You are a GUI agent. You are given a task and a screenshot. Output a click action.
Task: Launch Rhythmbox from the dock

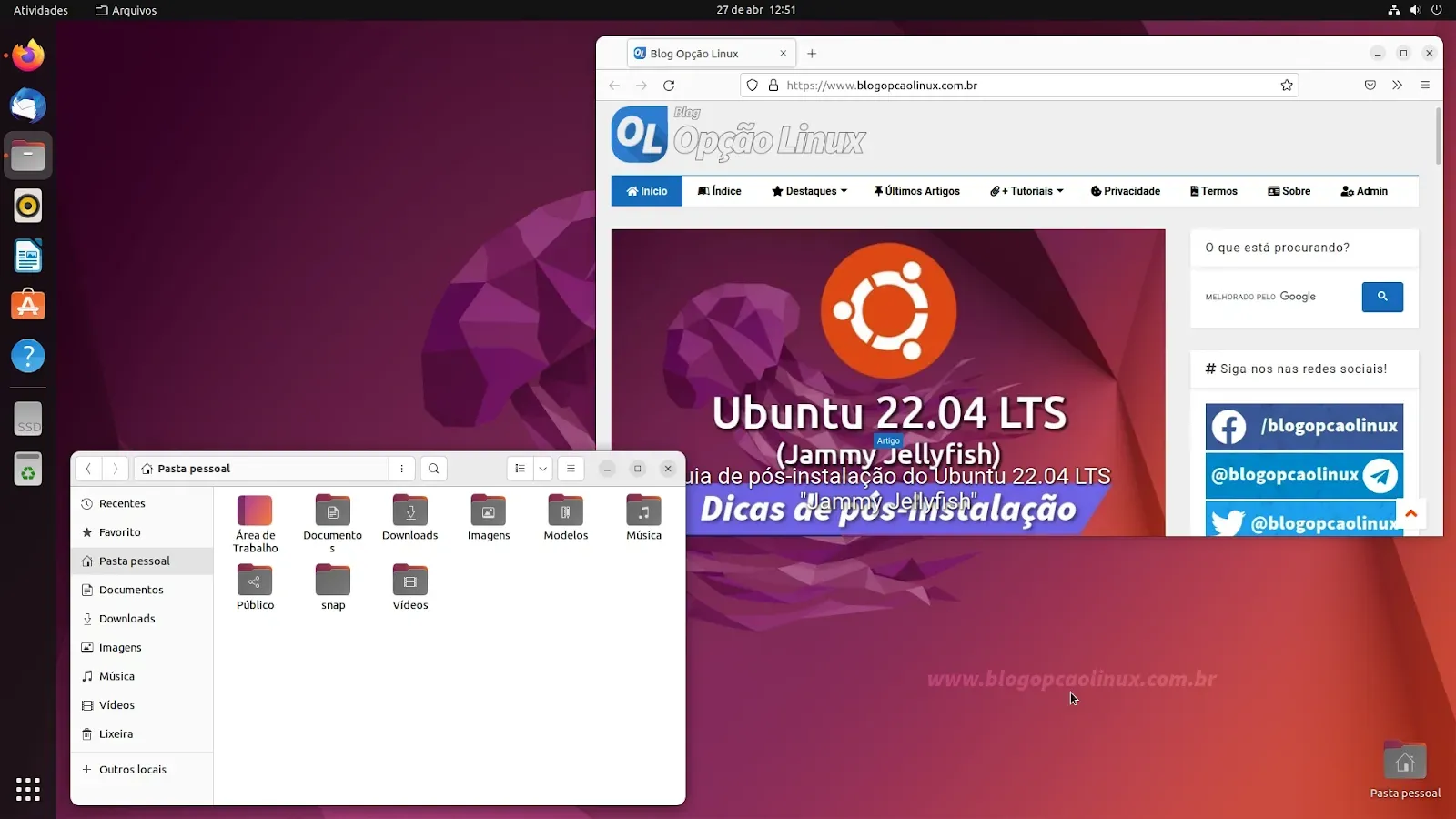[28, 207]
